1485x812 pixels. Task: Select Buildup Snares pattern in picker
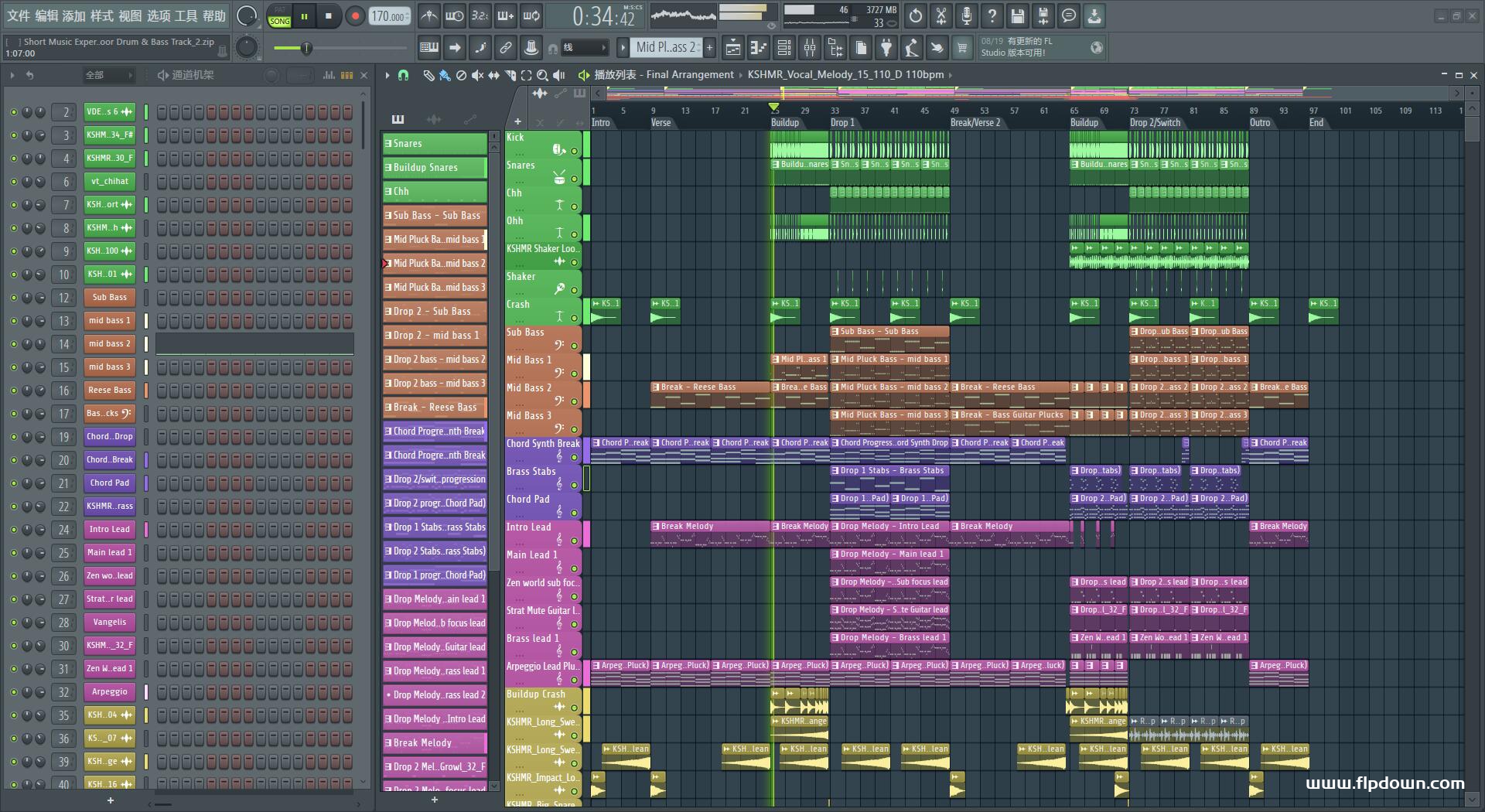[x=435, y=168]
